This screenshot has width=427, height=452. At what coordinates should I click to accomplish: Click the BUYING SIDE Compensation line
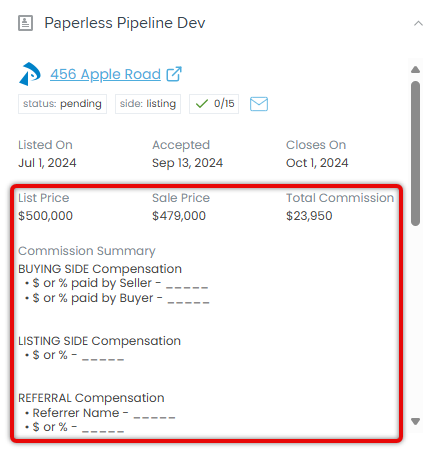pyautogui.click(x=100, y=269)
